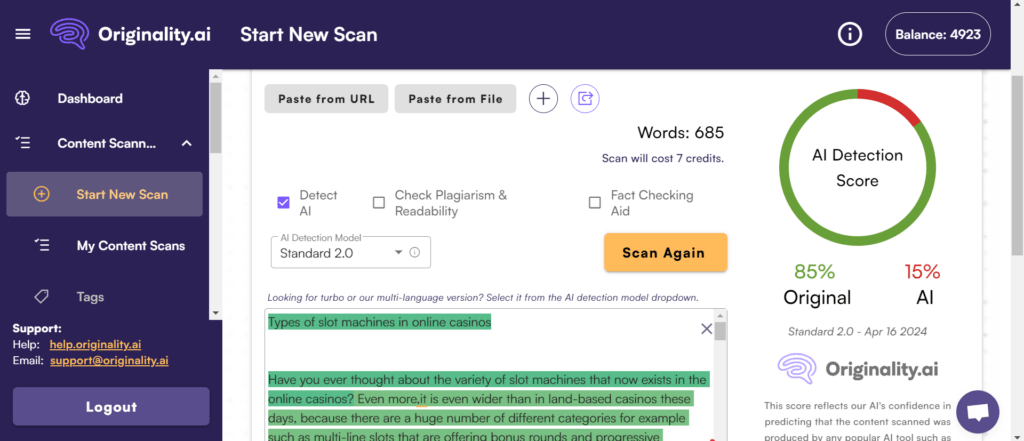This screenshot has width=1024, height=441.
Task: Open Dashboard in the sidebar
Action: click(89, 99)
